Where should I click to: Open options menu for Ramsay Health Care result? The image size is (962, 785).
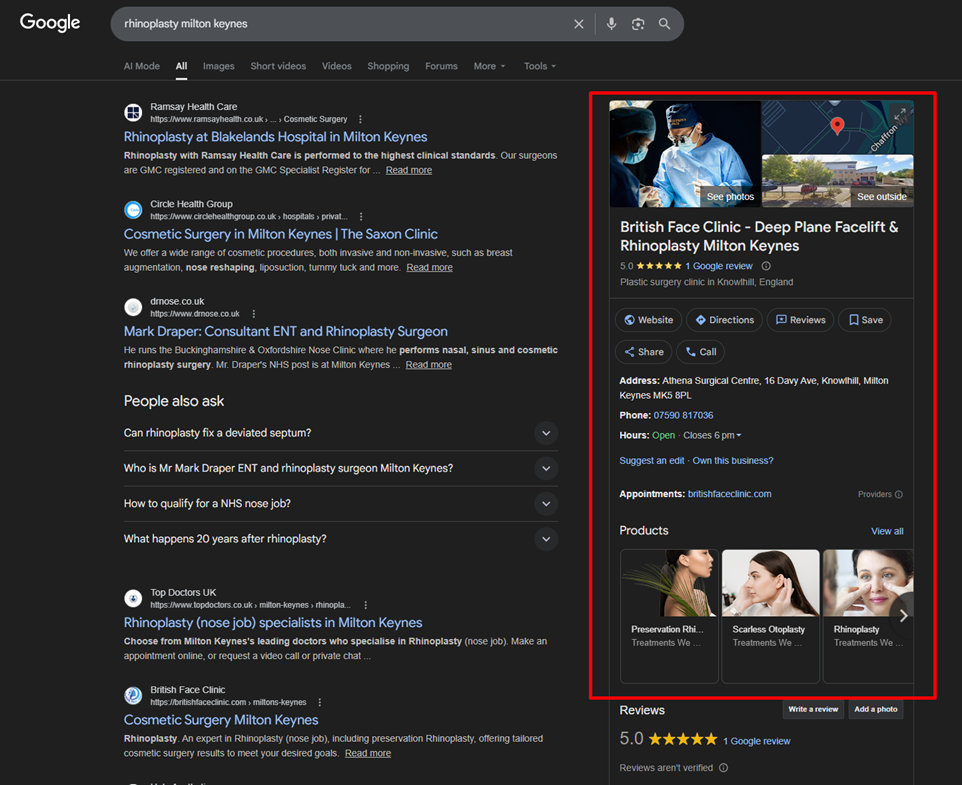click(360, 119)
